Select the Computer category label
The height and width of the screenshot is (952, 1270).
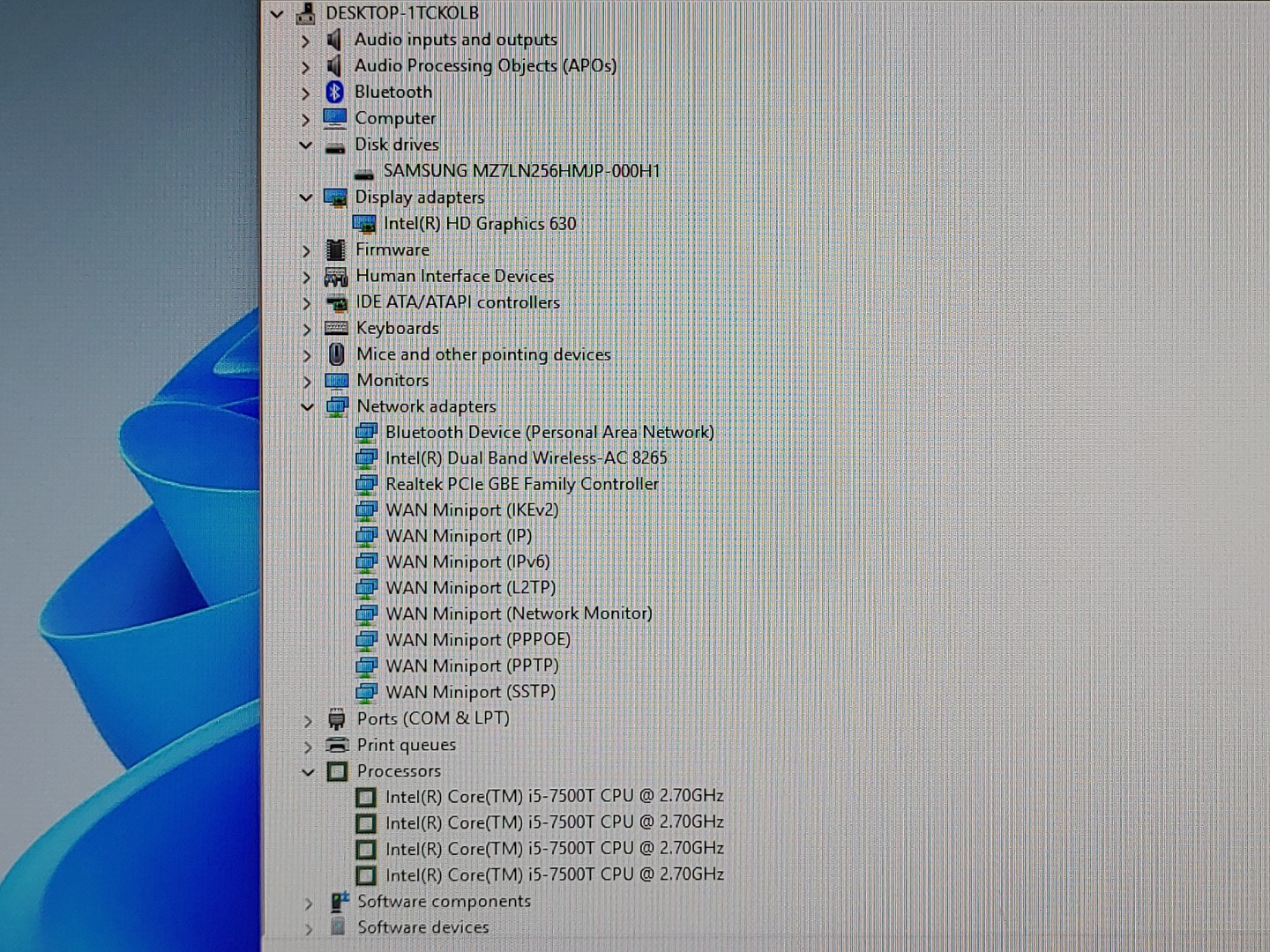point(395,118)
